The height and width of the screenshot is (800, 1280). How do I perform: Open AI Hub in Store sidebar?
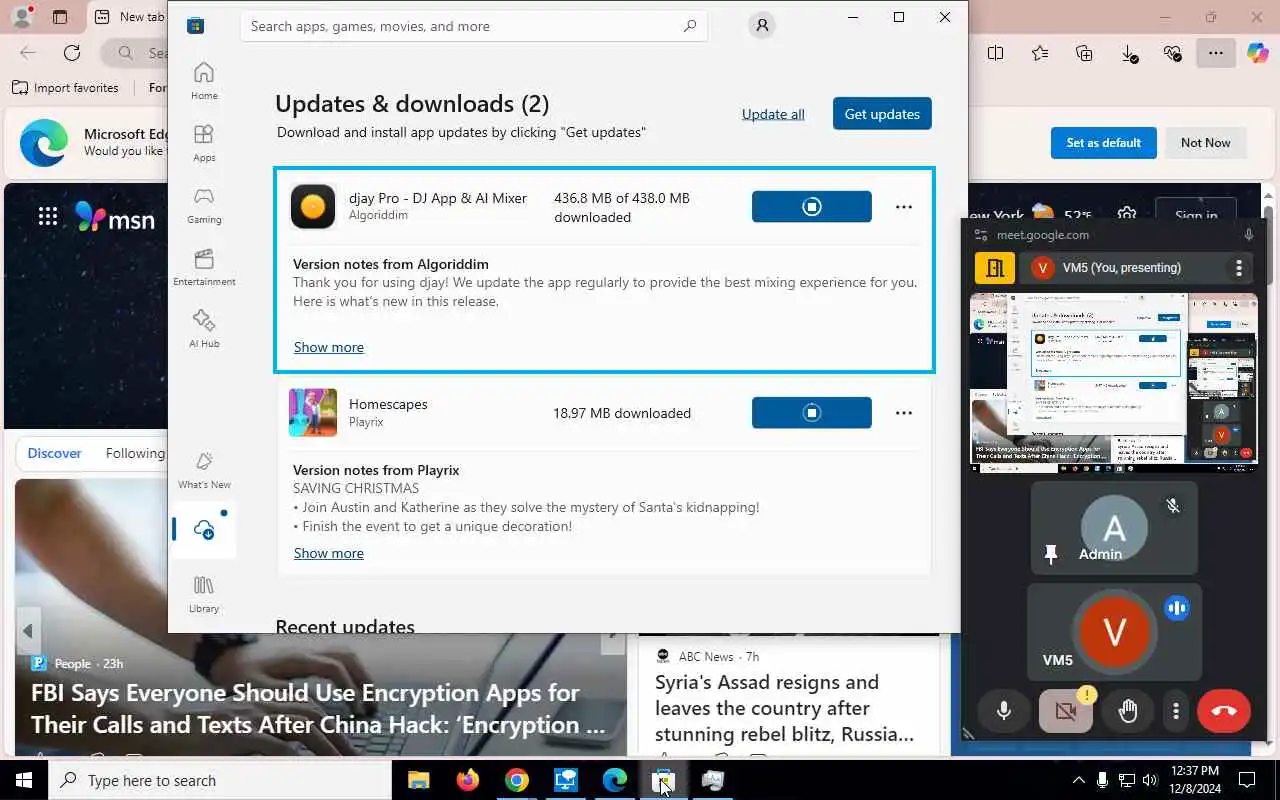pyautogui.click(x=204, y=329)
